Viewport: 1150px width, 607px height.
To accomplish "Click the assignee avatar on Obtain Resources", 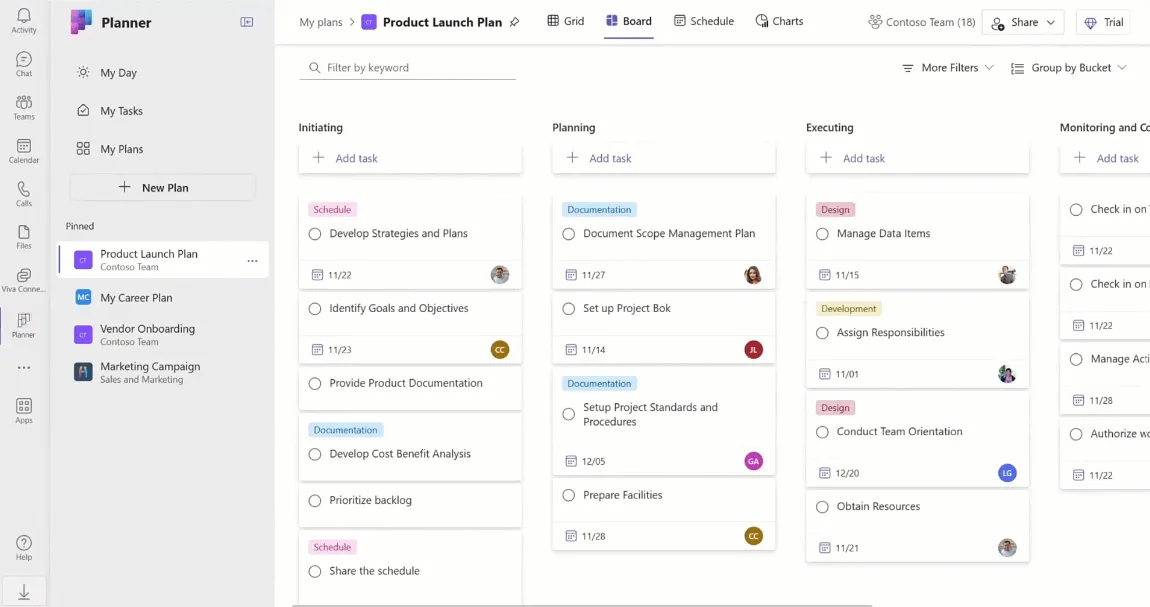I will tap(1007, 547).
